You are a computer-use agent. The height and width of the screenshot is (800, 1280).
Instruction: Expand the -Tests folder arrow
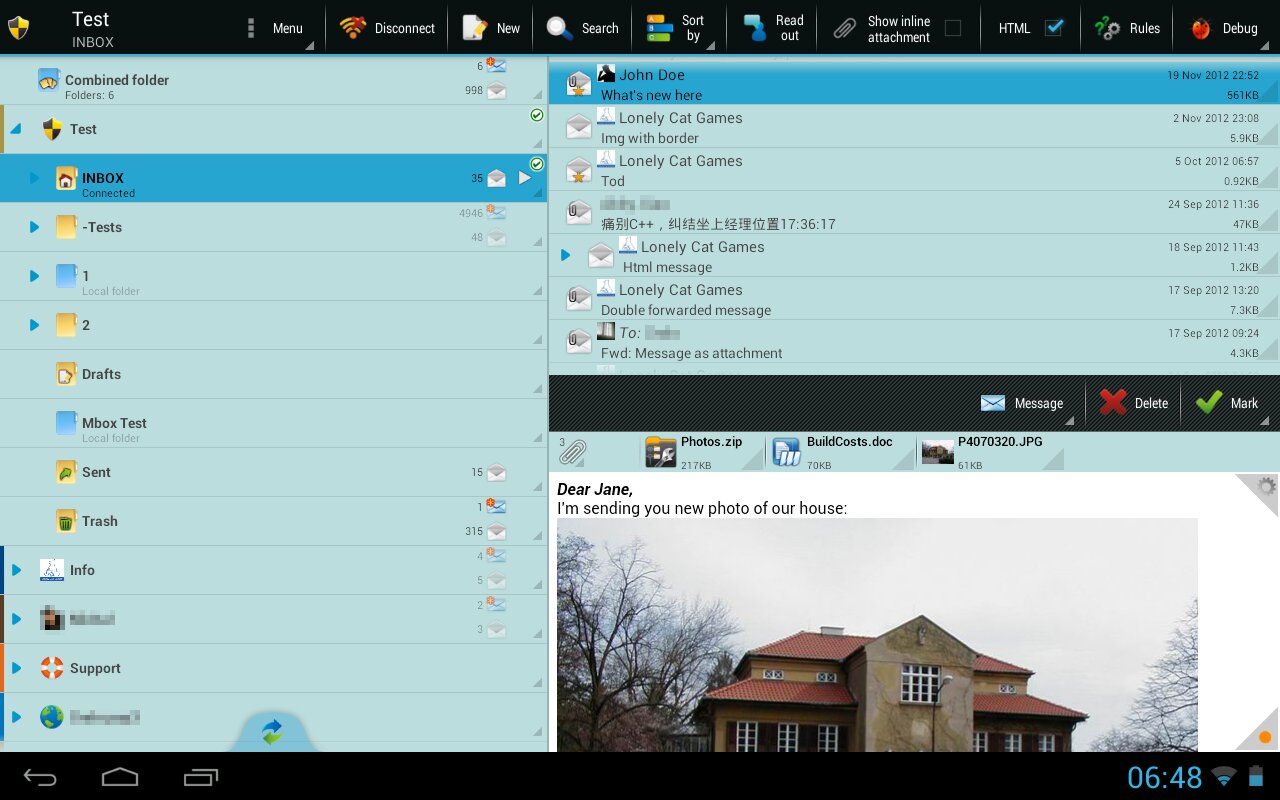(x=34, y=227)
